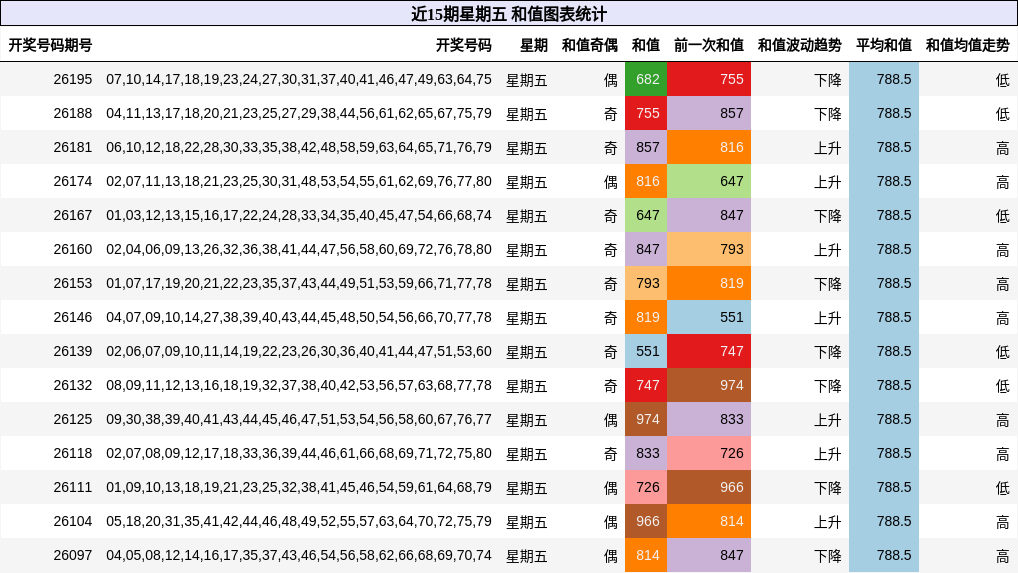Click the 下降 trend in row 26132
This screenshot has width=1018, height=573.
828,386
